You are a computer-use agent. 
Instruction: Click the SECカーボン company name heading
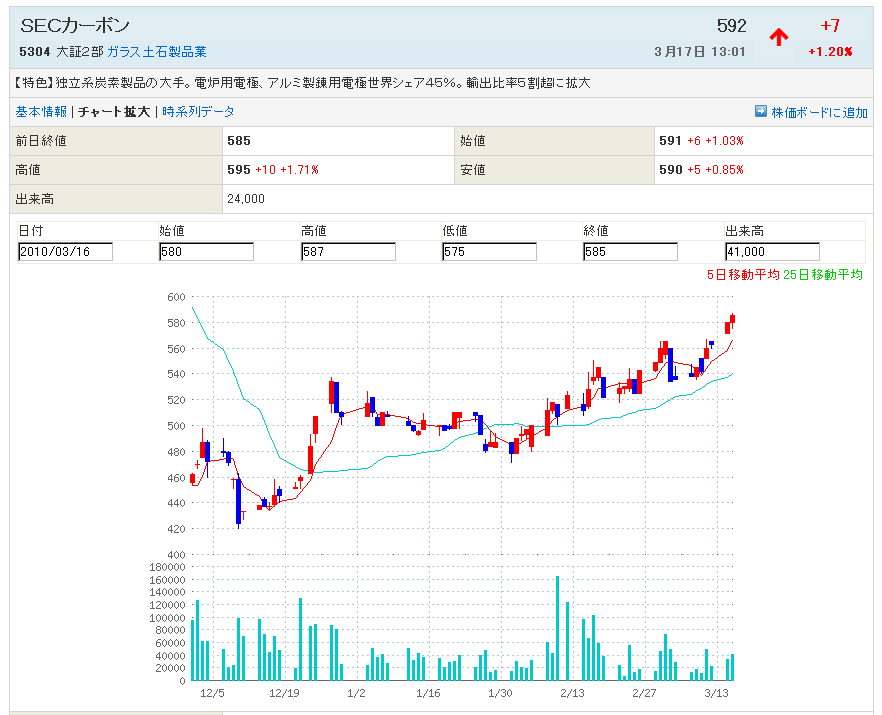point(75,25)
